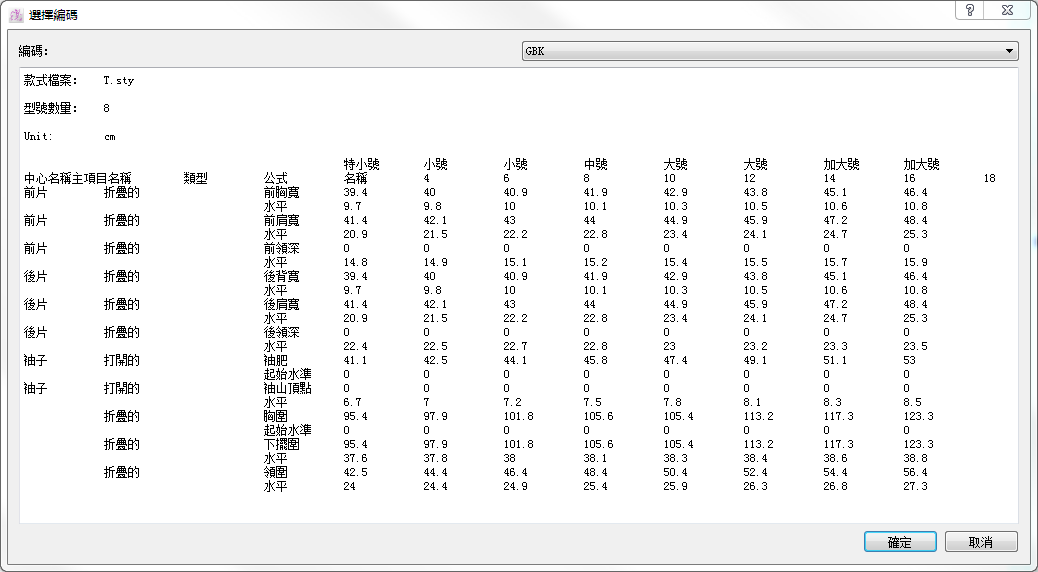Click the 下擺圍 measurement name
Viewport: 1038px width, 572px height.
click(x=281, y=444)
